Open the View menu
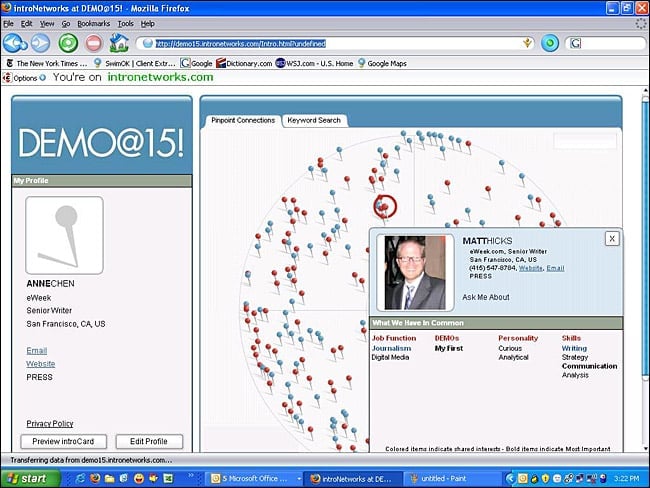 coord(47,24)
